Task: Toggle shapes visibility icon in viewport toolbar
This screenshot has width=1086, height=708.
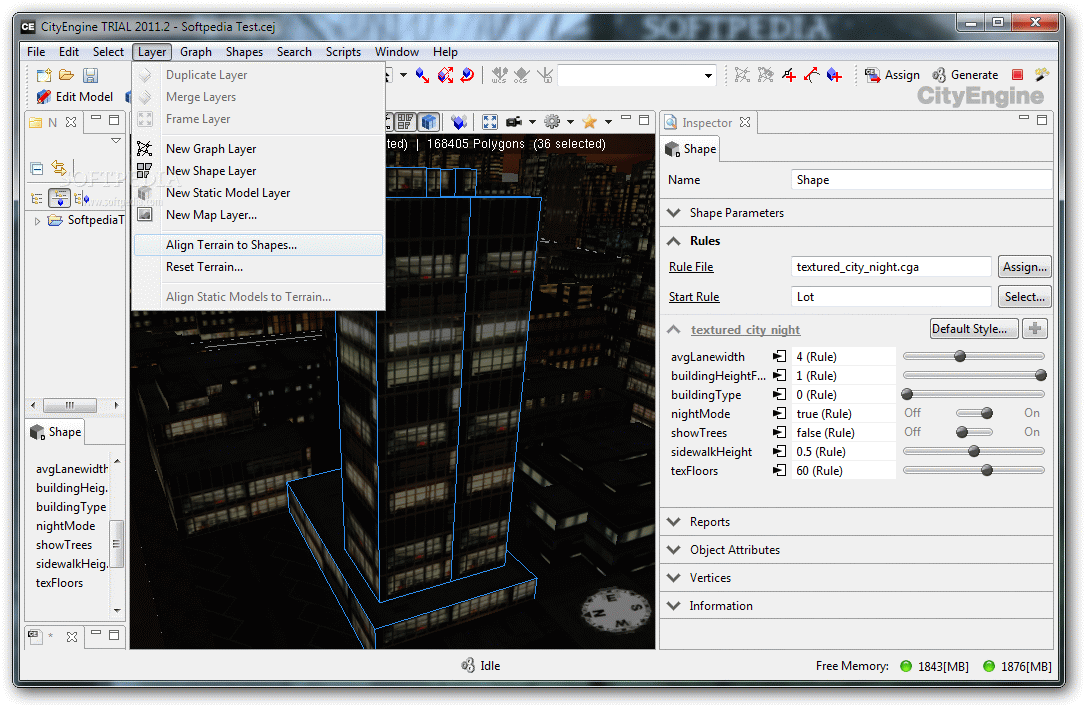Action: click(406, 123)
